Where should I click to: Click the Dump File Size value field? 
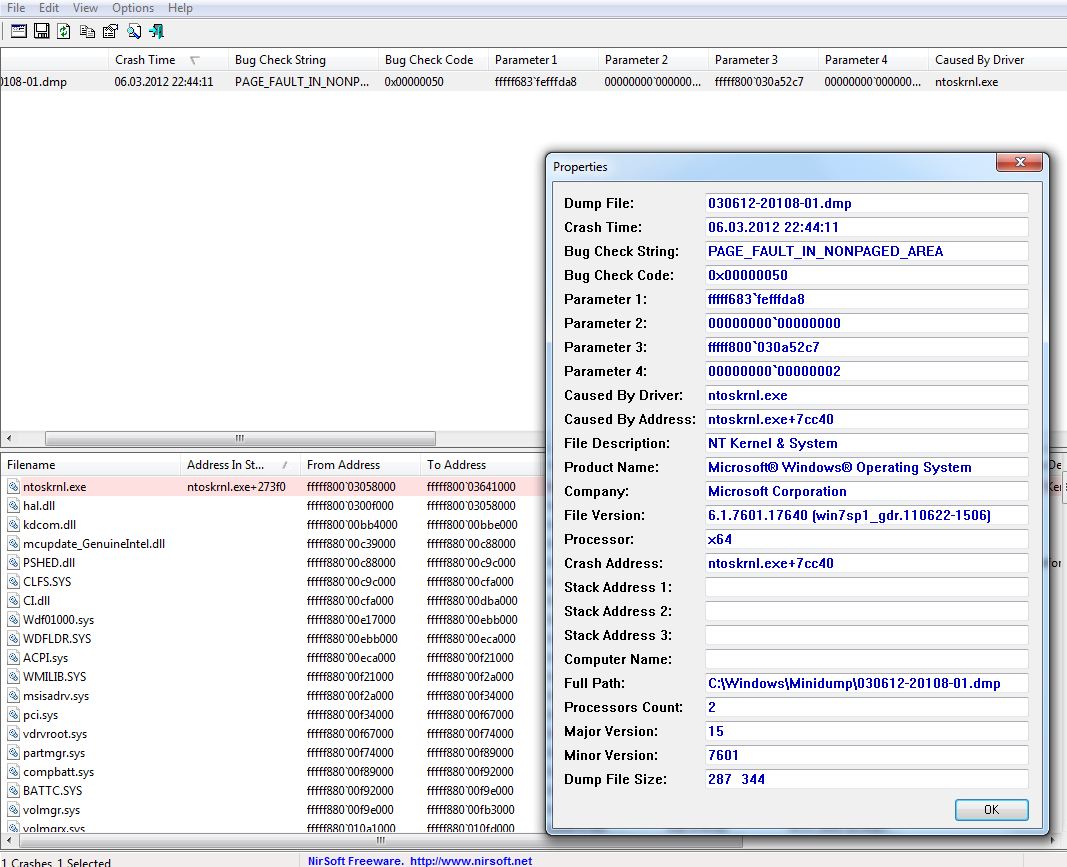(x=867, y=779)
